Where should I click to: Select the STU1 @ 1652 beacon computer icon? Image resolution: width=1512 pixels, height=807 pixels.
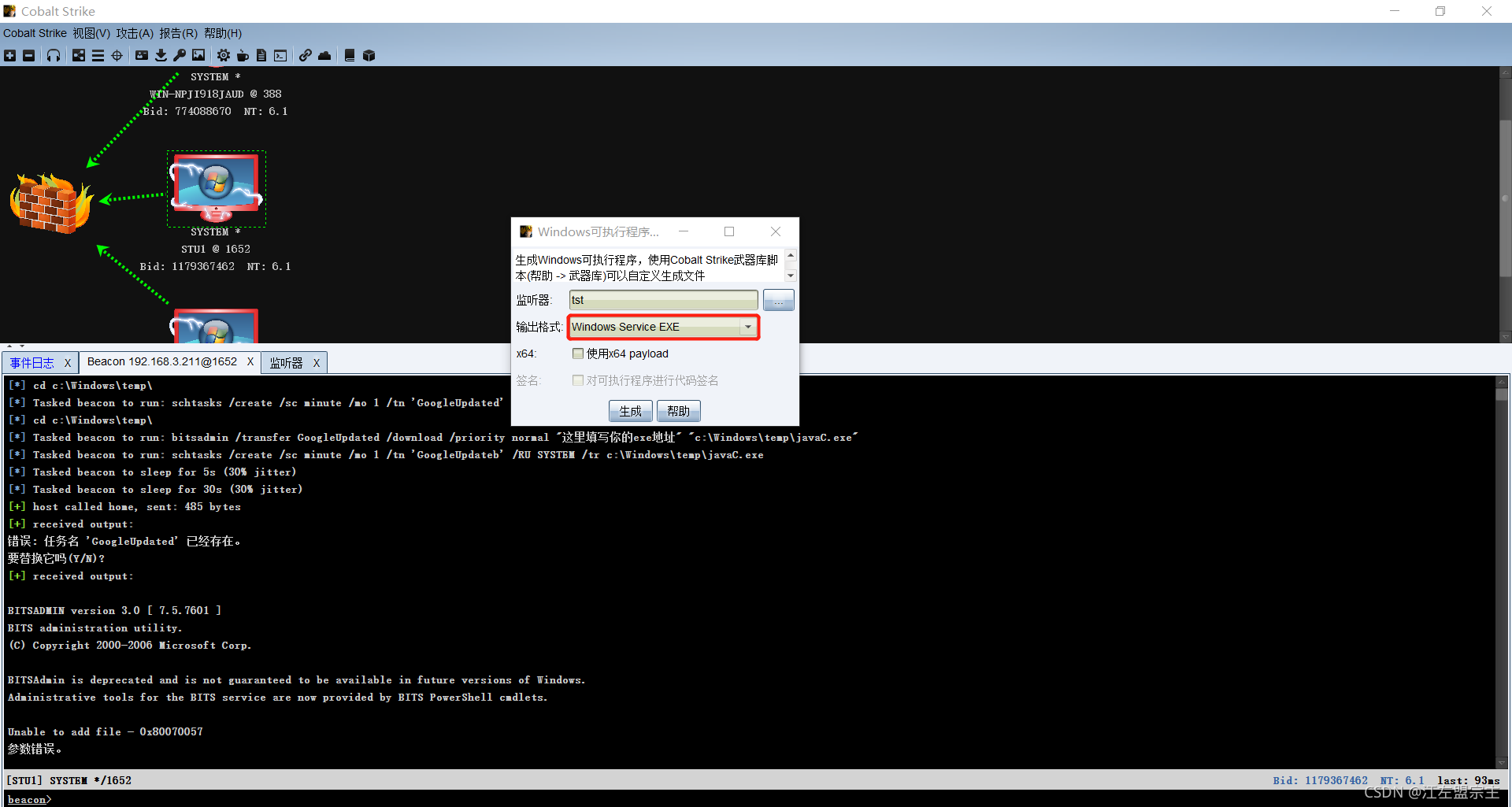click(x=216, y=189)
